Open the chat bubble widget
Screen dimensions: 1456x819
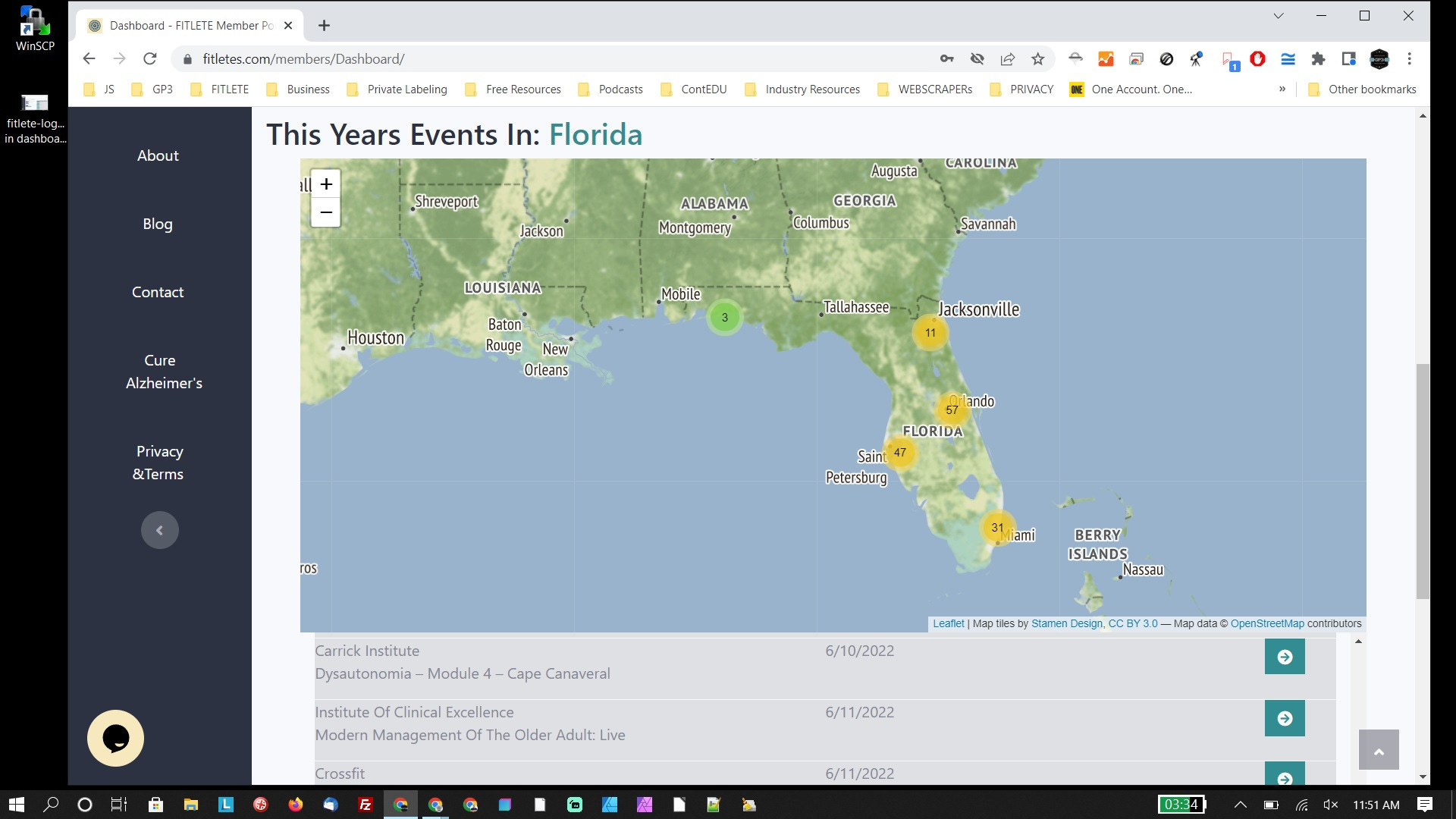pyautogui.click(x=115, y=738)
